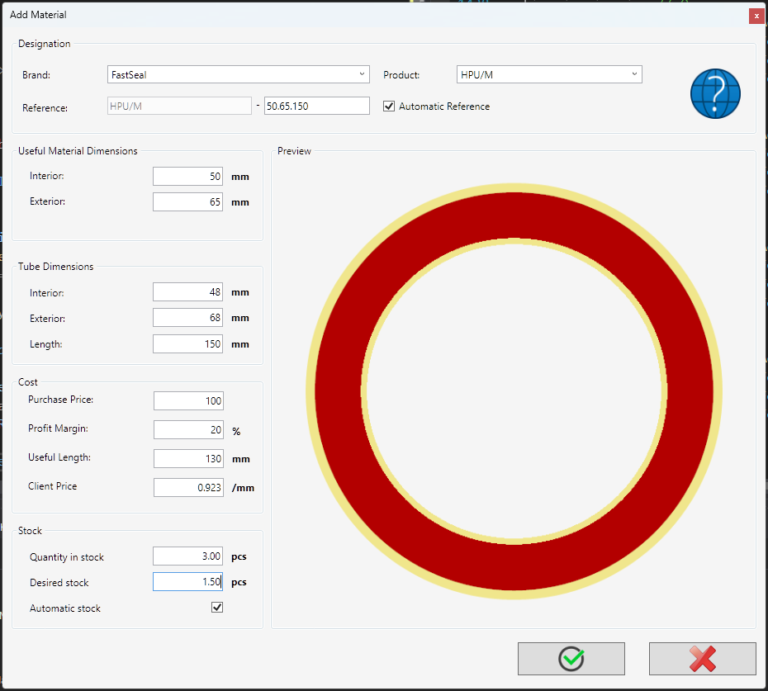The image size is (768, 691).
Task: Click the Client Price field showing 0.923
Action: pyautogui.click(x=189, y=487)
